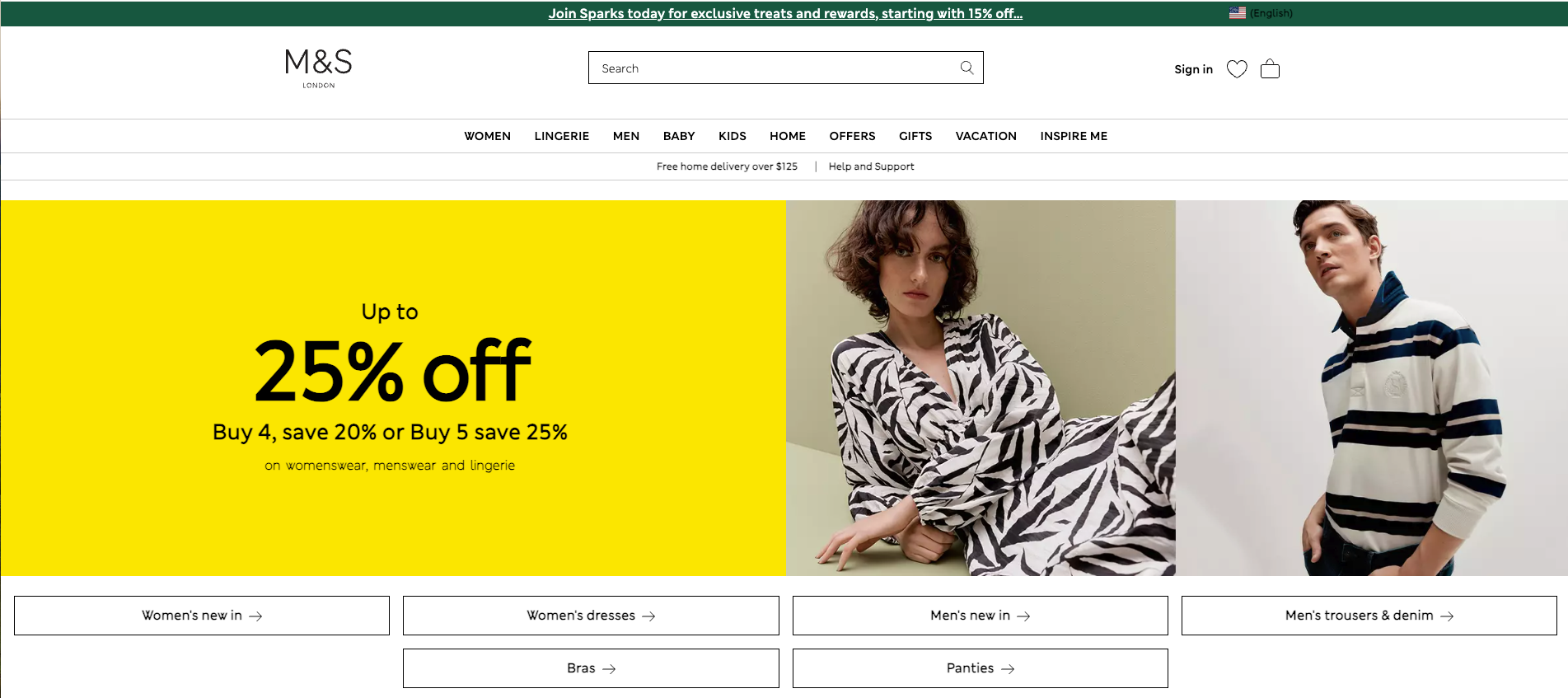The width and height of the screenshot is (1568, 698).
Task: Click the Women's new in button
Action: click(x=202, y=616)
